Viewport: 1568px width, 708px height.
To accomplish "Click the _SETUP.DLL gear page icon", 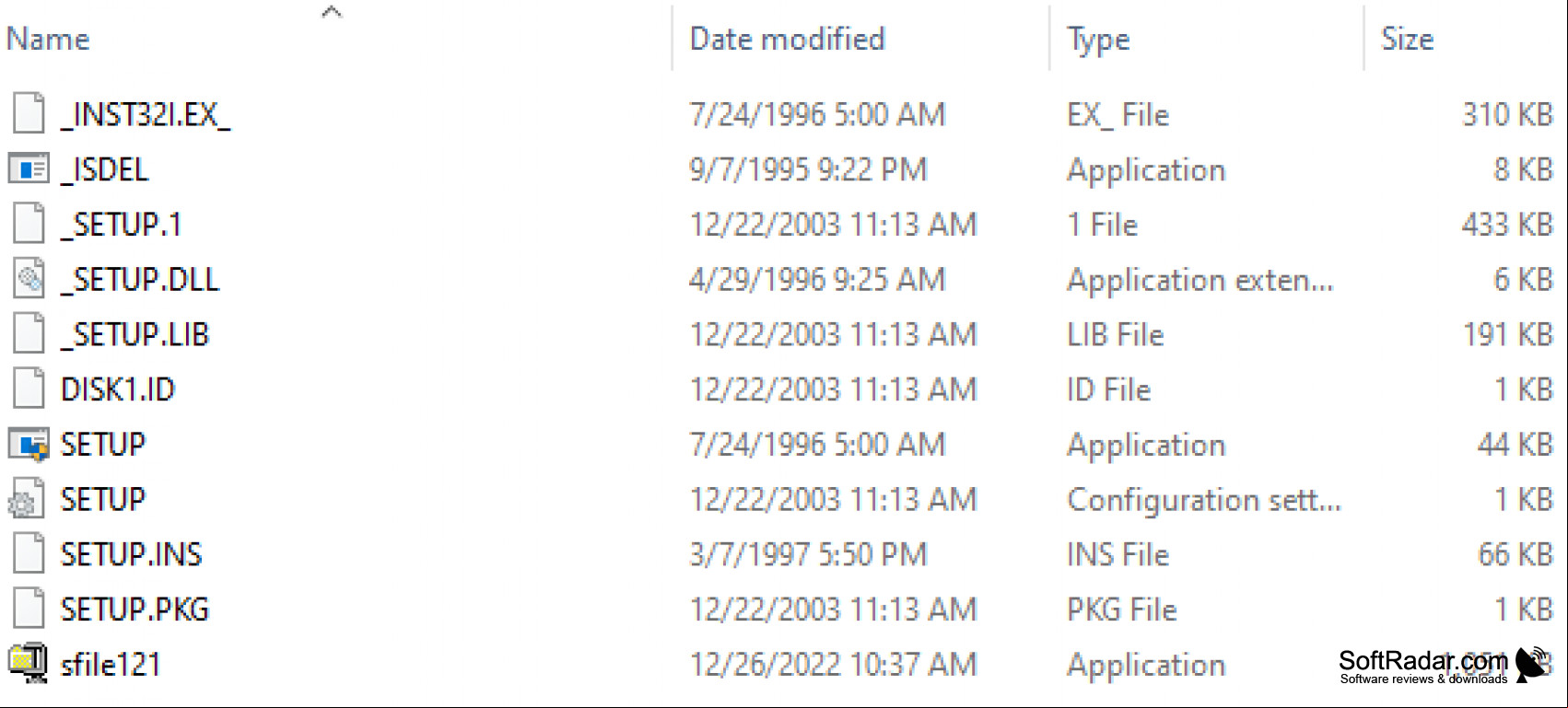I will point(29,279).
